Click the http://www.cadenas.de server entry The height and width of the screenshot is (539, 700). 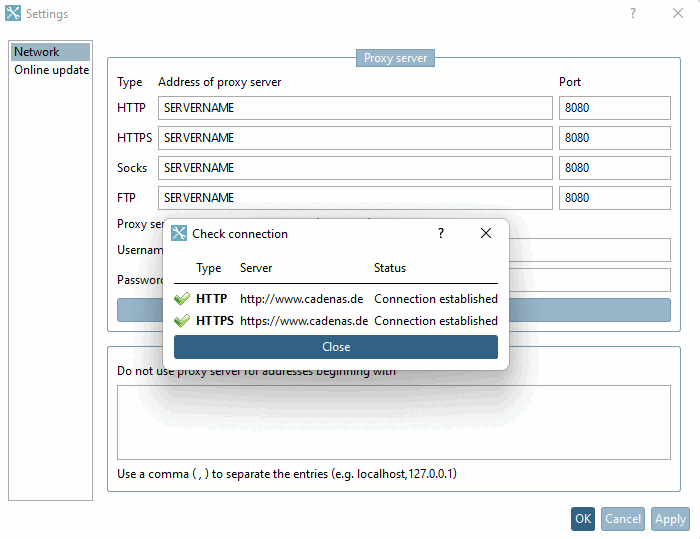click(x=301, y=299)
